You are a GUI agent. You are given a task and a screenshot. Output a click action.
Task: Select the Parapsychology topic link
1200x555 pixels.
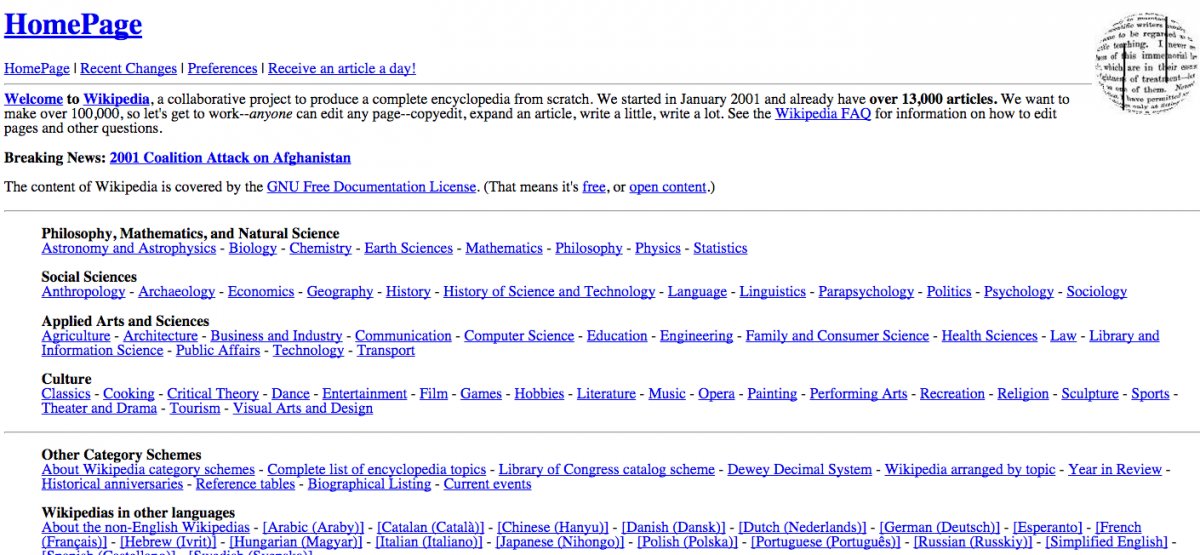click(x=866, y=292)
